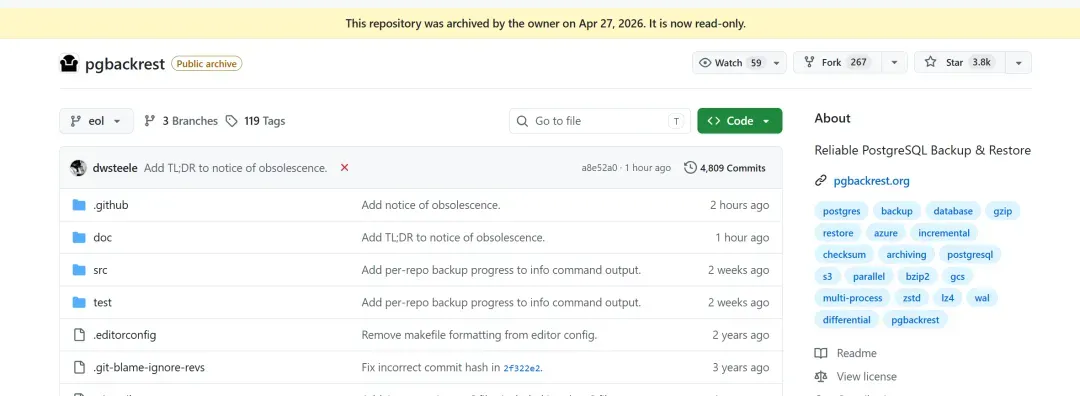Open the .editorconfig file
Screen dimensions: 1080x396
click(125, 335)
